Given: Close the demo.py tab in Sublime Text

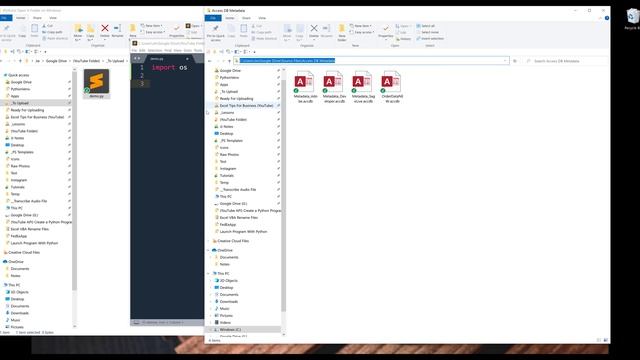Looking at the screenshot, I should tap(187, 59).
